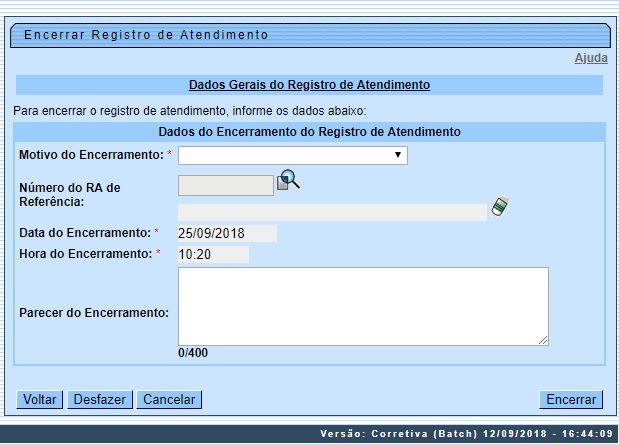This screenshot has width=619, height=445.
Task: Click the 0/400 character counter
Action: [x=193, y=353]
